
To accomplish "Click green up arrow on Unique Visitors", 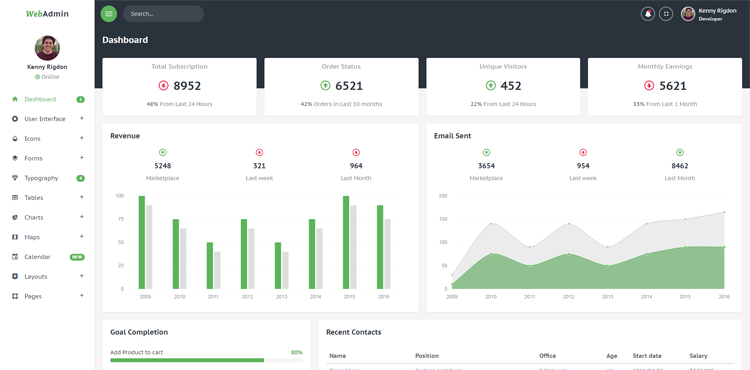I will 491,86.
